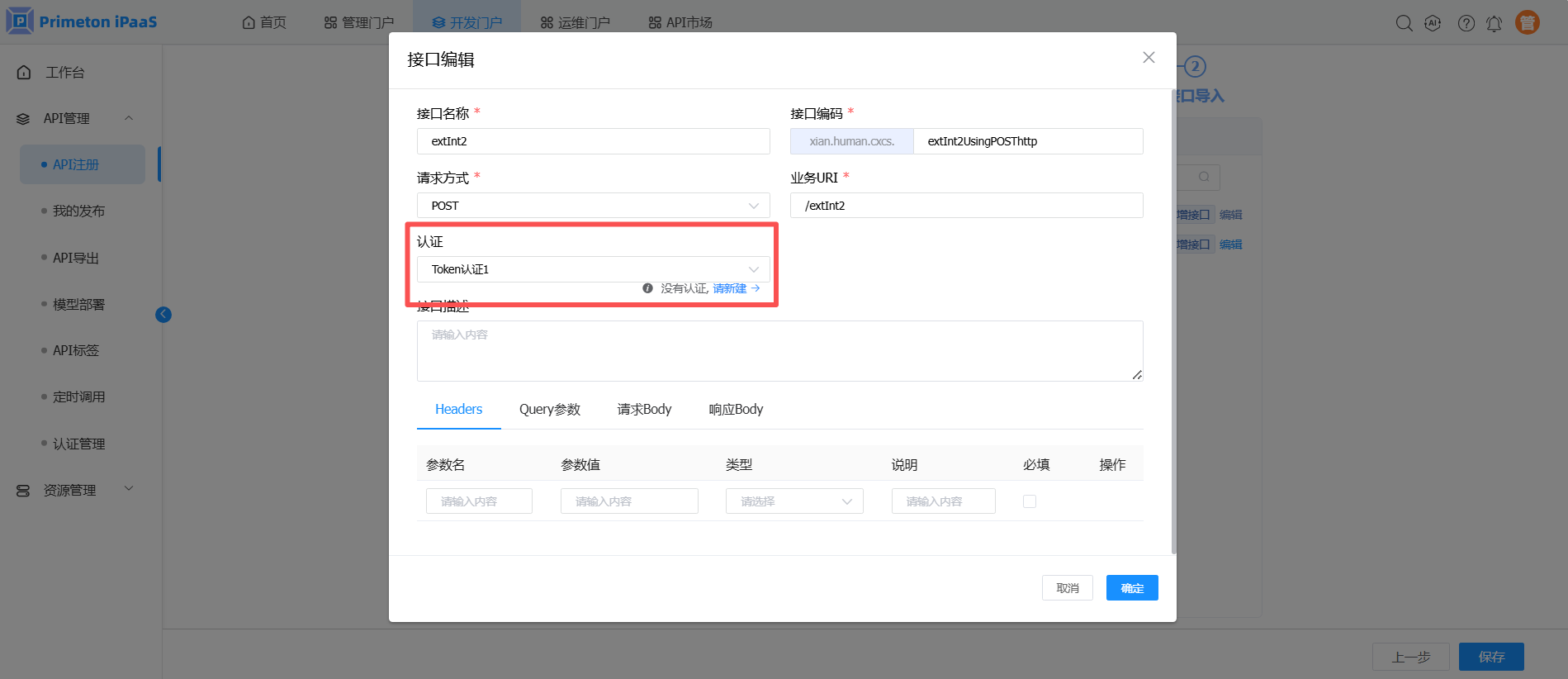Click the 确定 confirm button
The height and width of the screenshot is (679, 1568).
pyautogui.click(x=1131, y=588)
